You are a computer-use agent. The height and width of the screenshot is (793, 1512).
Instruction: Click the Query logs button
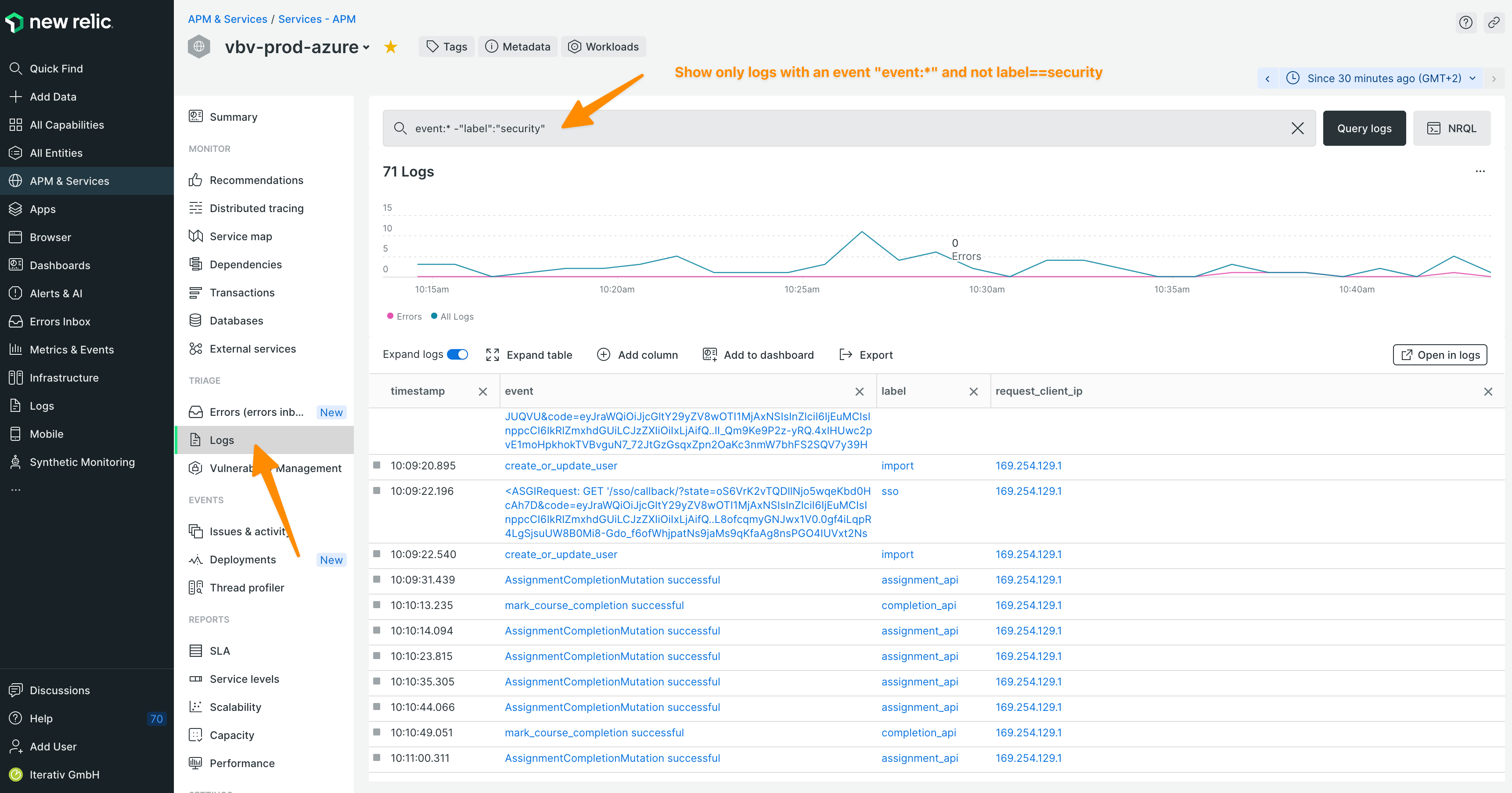pos(1364,128)
